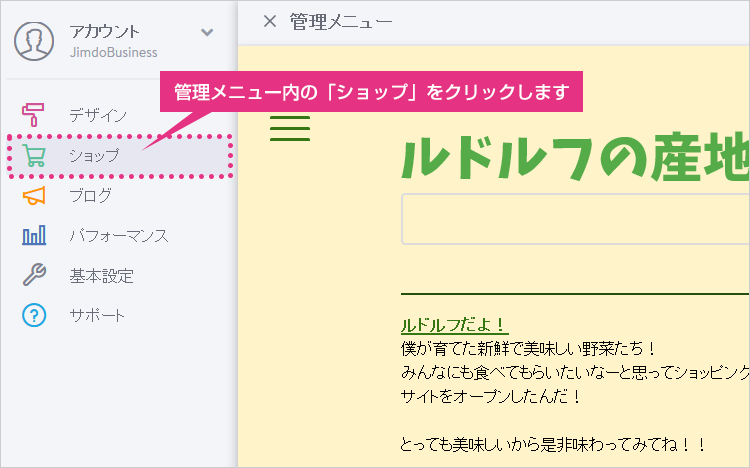Viewport: 750px width, 468px height.
Task: Click the JimdoBusiness plan text
Action: (113, 52)
